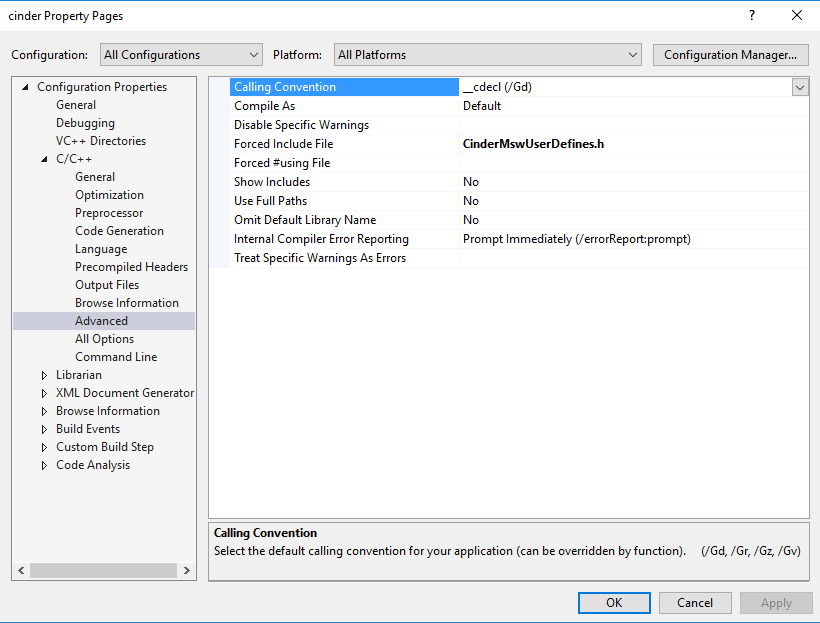Click the Cancel button
This screenshot has height=623, width=820.
(695, 602)
